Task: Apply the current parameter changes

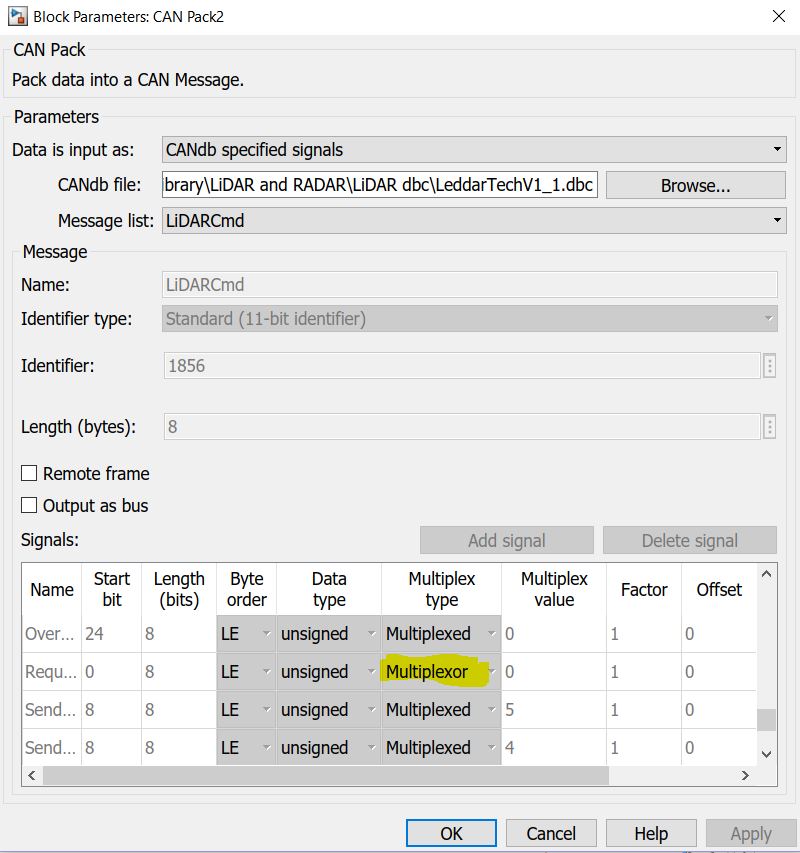Action: click(x=751, y=832)
